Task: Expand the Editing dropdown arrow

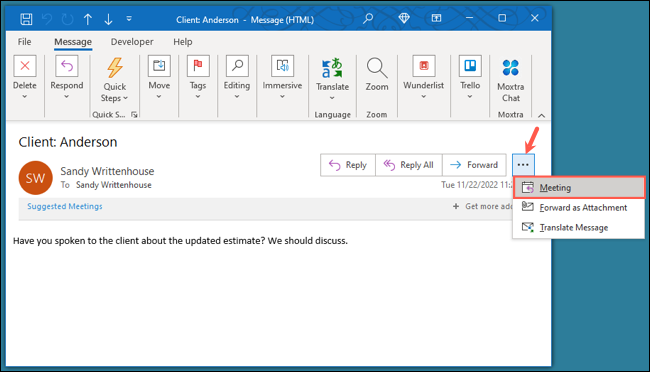Action: [x=237, y=97]
